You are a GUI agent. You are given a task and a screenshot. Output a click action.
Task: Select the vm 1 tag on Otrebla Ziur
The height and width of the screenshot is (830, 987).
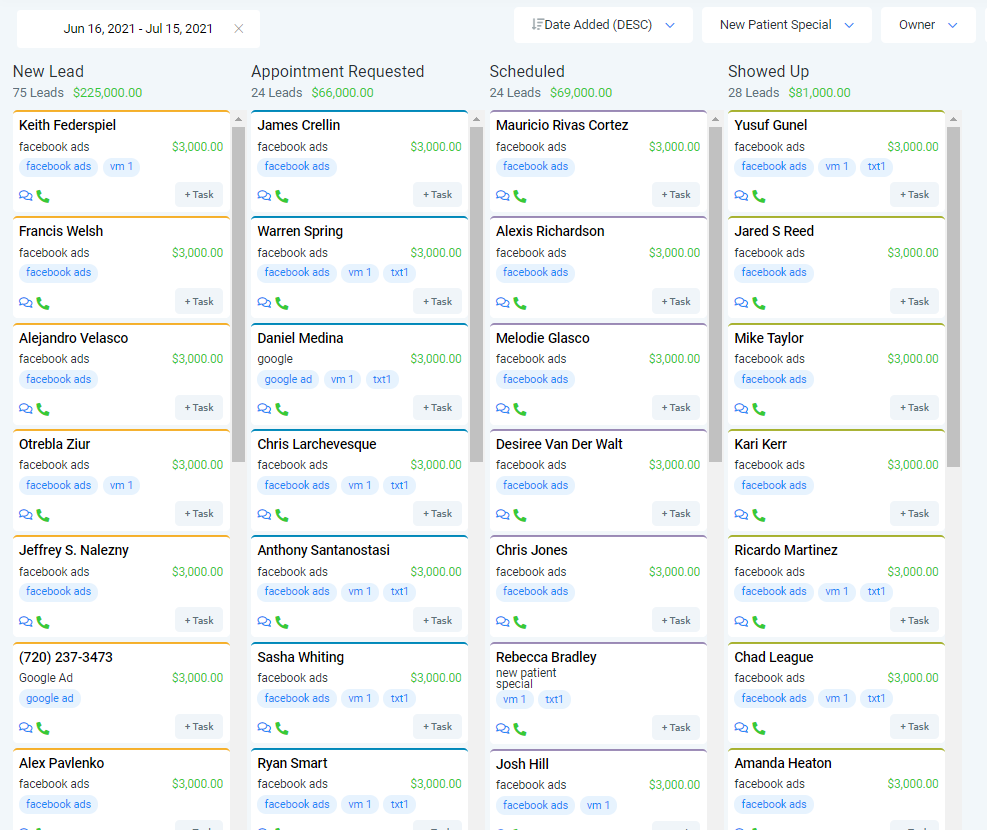coord(121,485)
